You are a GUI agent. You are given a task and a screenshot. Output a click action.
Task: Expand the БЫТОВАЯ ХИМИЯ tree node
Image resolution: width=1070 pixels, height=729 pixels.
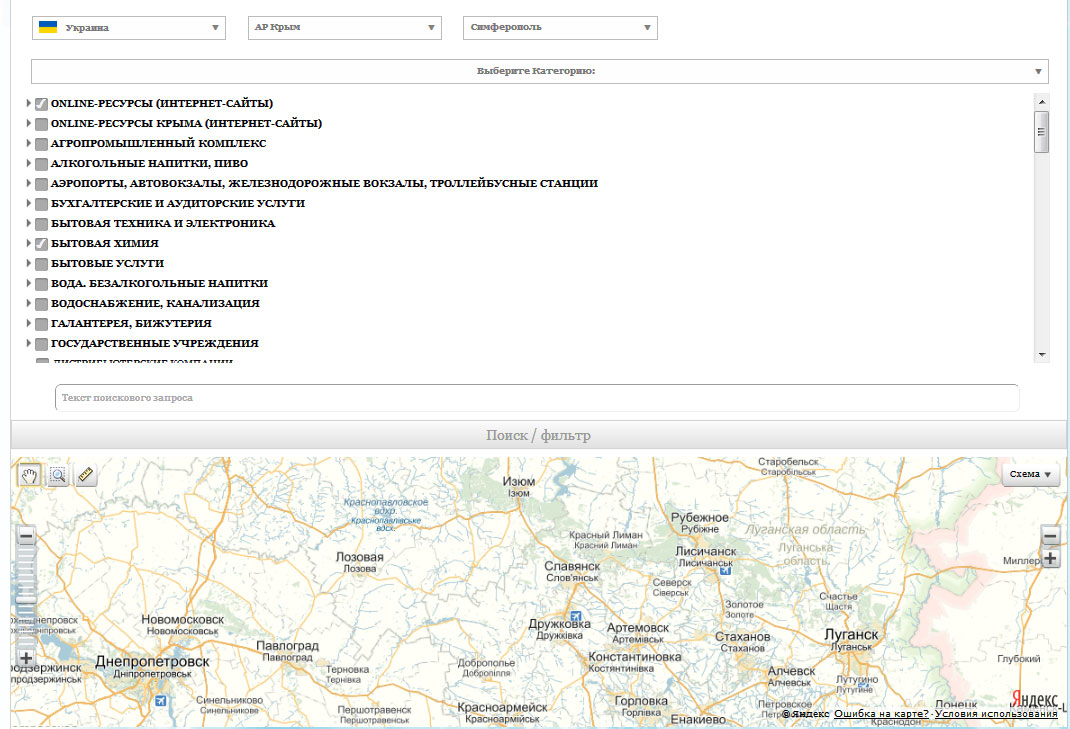[x=29, y=243]
